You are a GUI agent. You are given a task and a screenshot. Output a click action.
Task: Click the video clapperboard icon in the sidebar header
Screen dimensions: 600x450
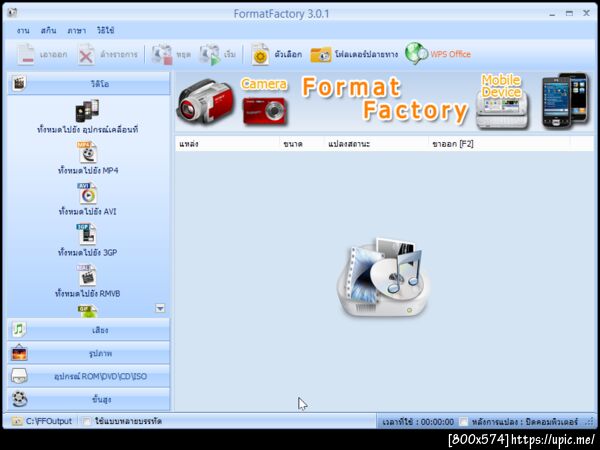(19, 83)
